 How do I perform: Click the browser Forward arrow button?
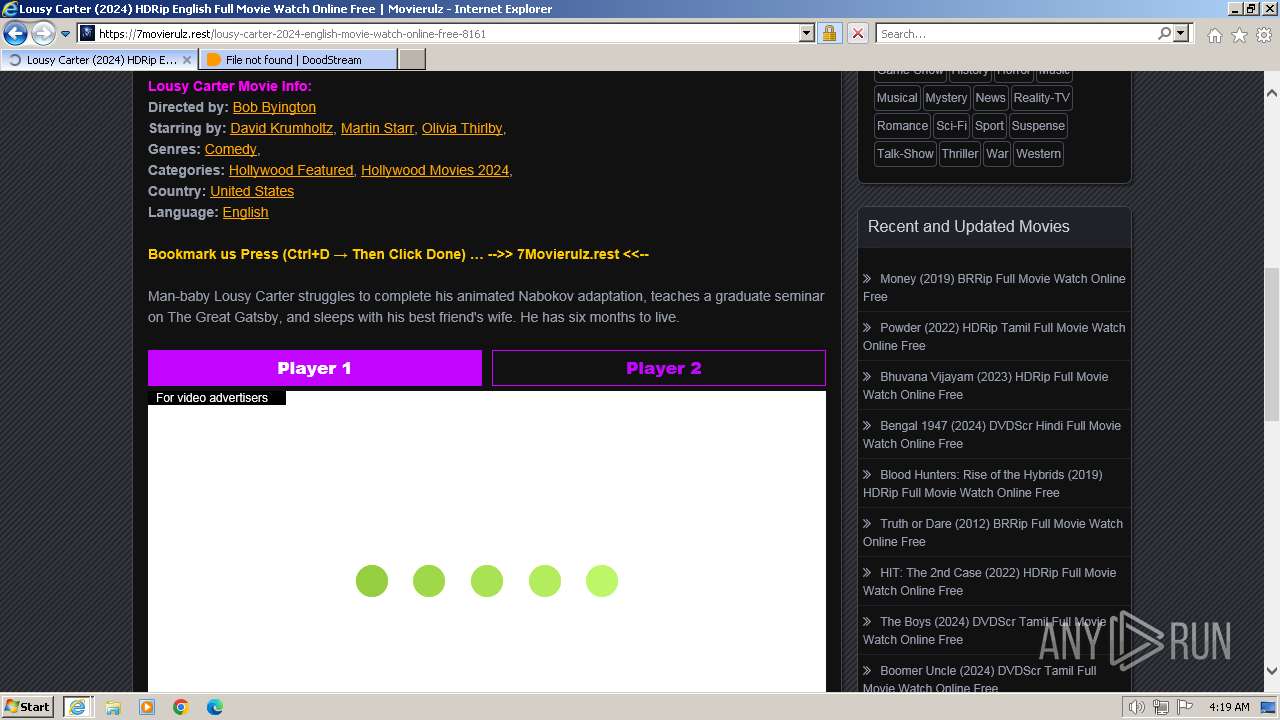(x=42, y=34)
